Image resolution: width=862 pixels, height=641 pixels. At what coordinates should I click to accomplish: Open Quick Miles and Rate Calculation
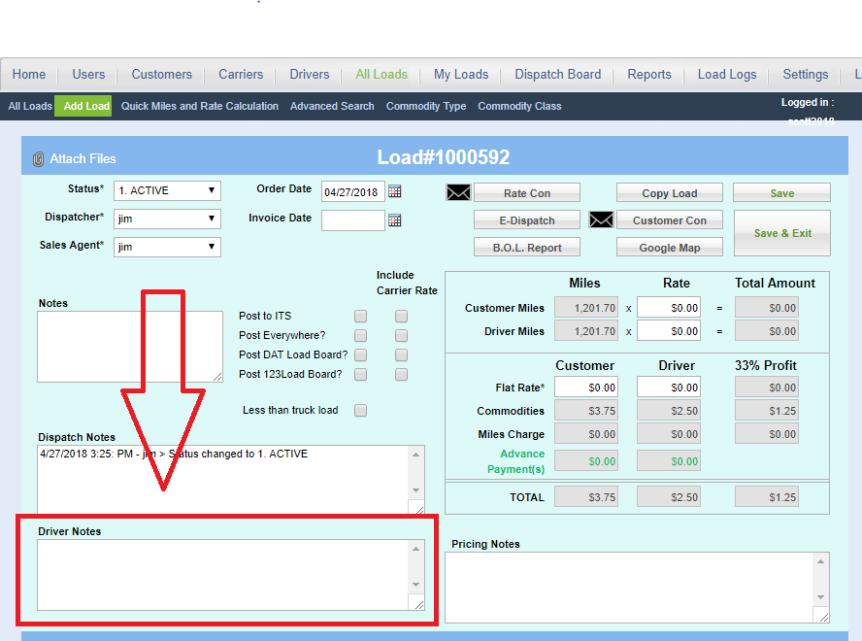[199, 106]
